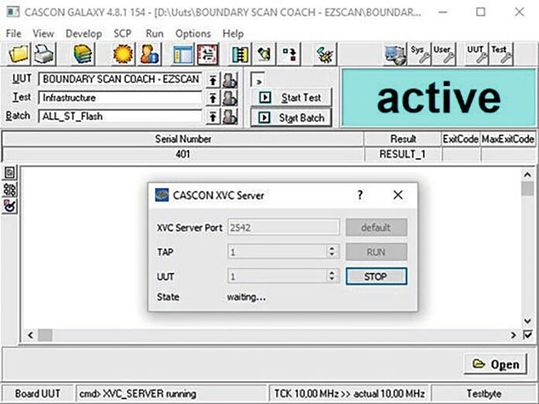This screenshot has height=404, width=539.
Task: Click Testbyte status bar entry
Action: point(484,393)
